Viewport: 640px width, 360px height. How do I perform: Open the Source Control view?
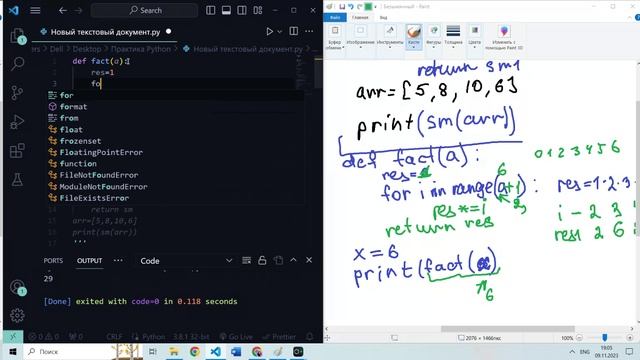[17, 93]
